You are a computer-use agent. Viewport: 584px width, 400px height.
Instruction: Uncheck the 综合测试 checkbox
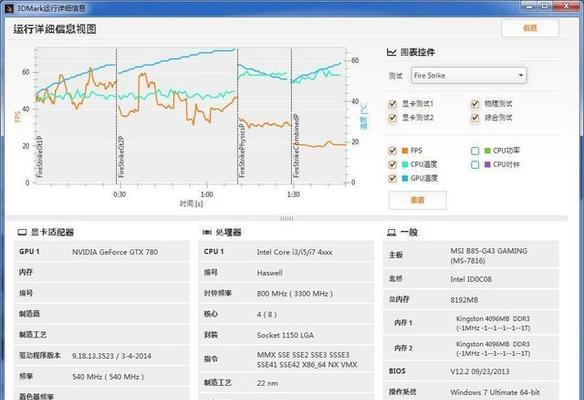[x=475, y=118]
